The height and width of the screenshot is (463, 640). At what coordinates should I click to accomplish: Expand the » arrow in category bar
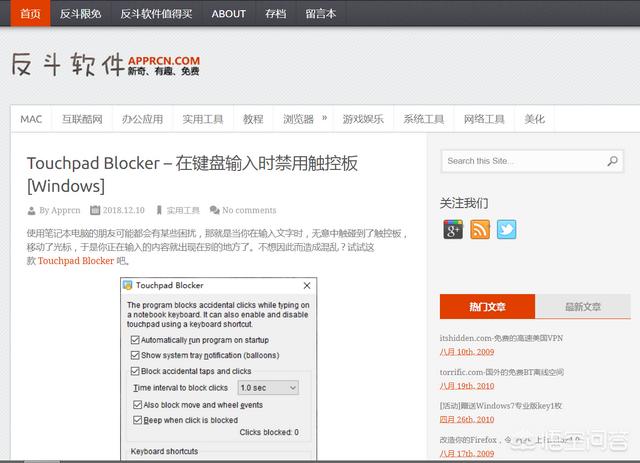324,118
